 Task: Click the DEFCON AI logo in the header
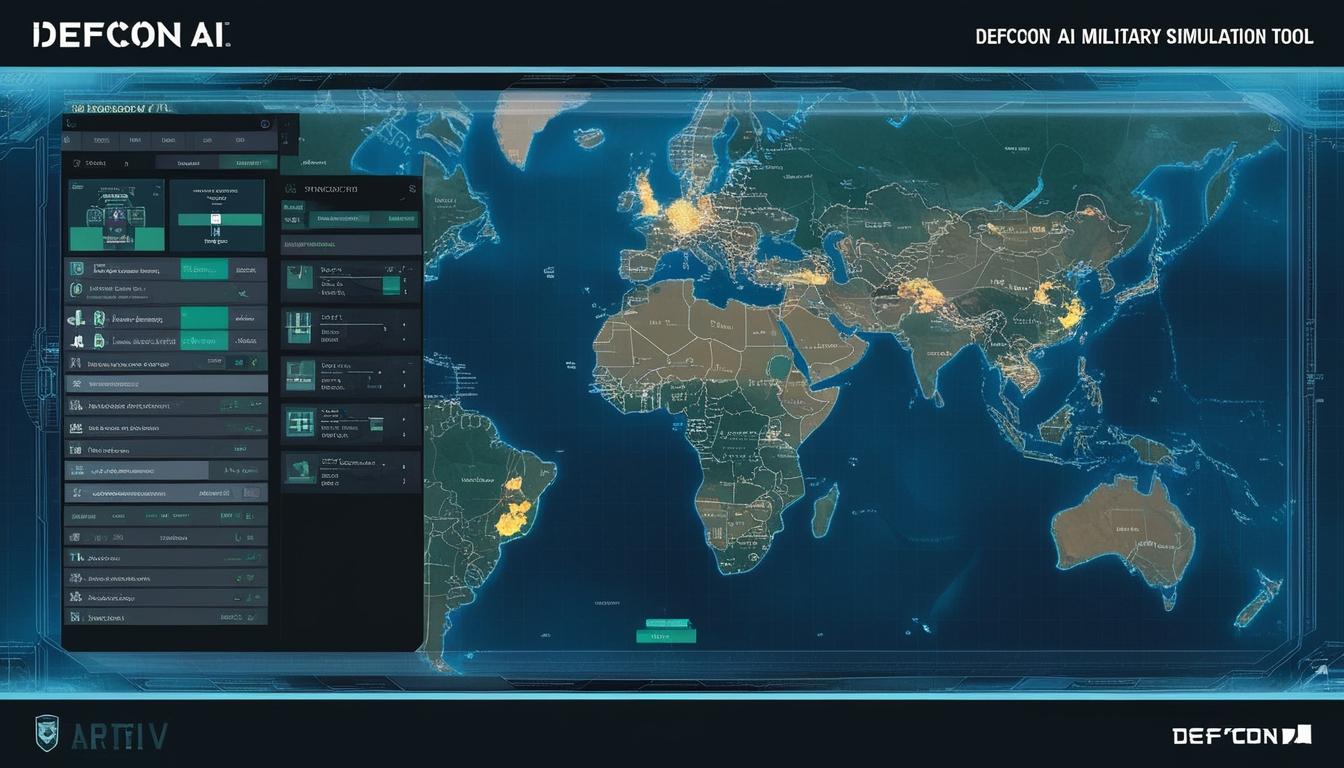point(131,33)
